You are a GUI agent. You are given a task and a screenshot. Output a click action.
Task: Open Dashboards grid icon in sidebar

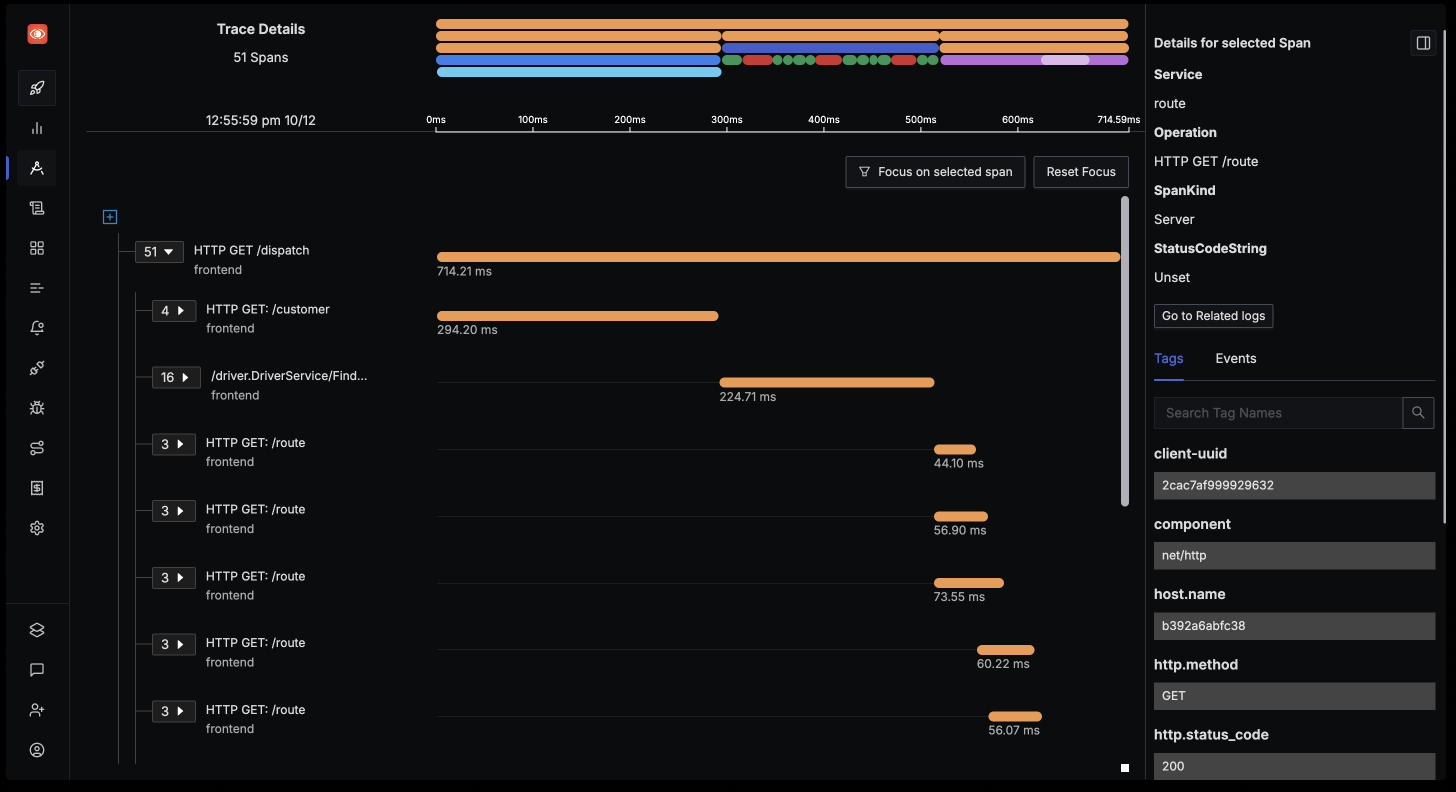pyautogui.click(x=37, y=248)
